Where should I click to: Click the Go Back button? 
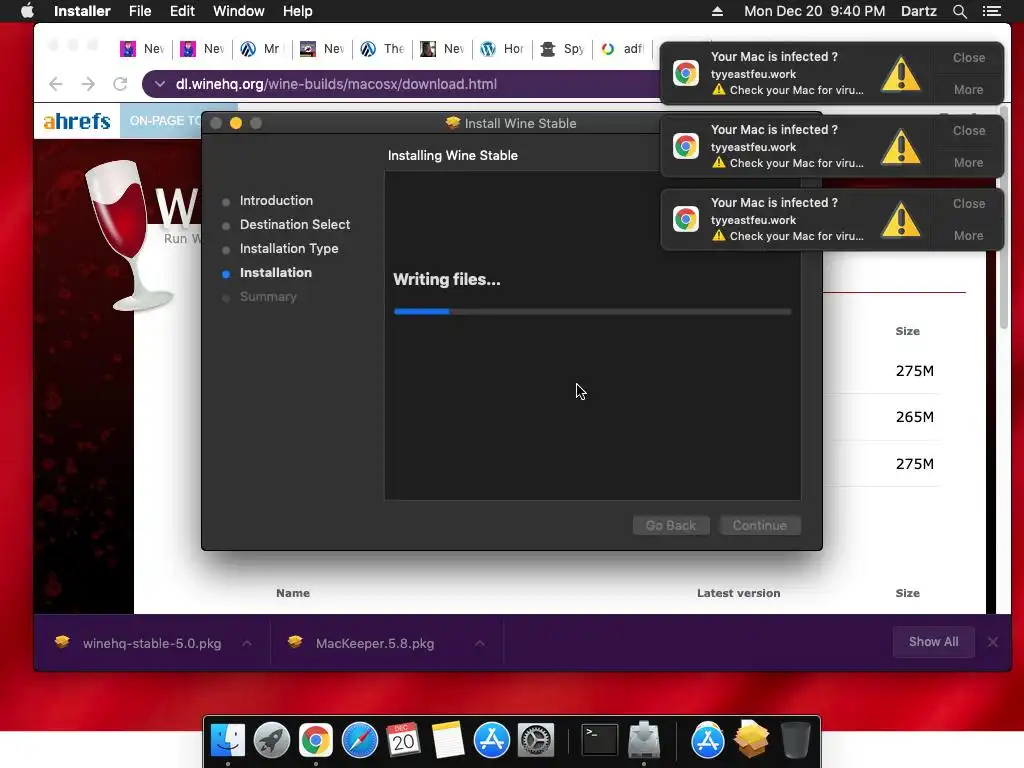pos(671,526)
